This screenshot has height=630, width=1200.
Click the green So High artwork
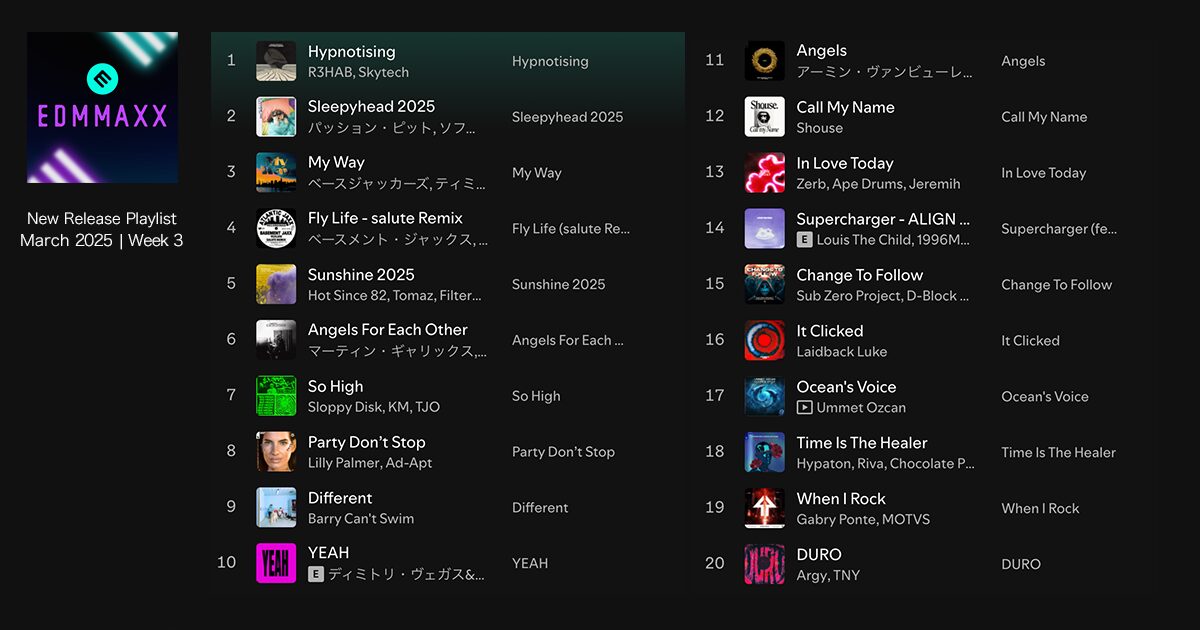276,396
